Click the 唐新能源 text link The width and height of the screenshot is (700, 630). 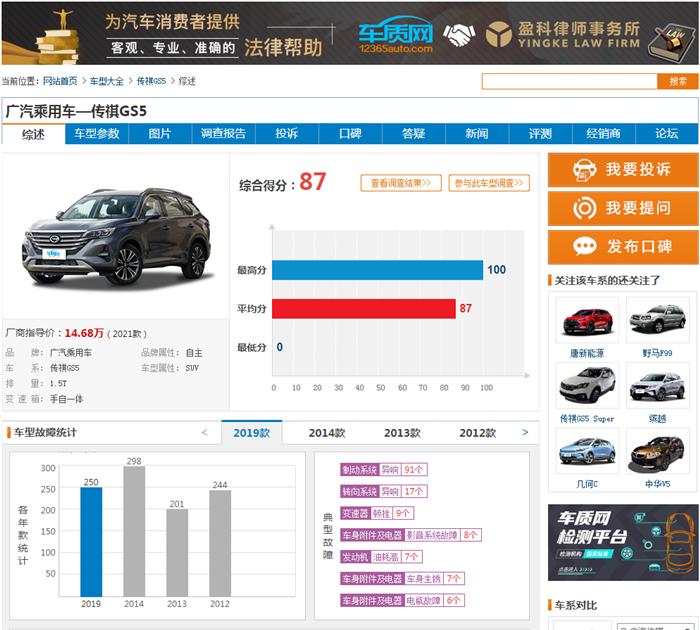pos(587,353)
